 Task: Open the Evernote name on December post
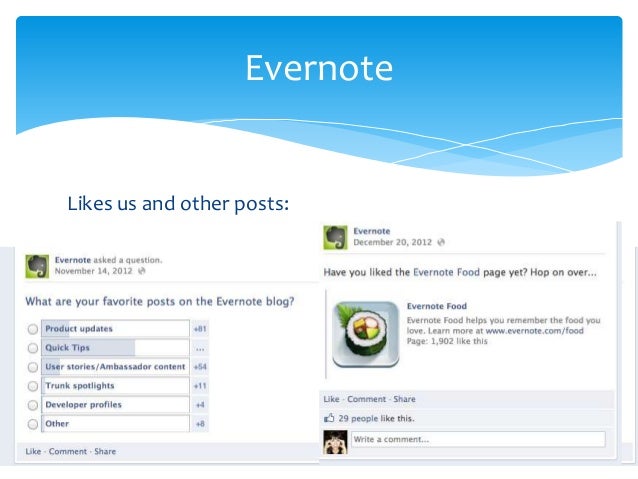click(371, 231)
